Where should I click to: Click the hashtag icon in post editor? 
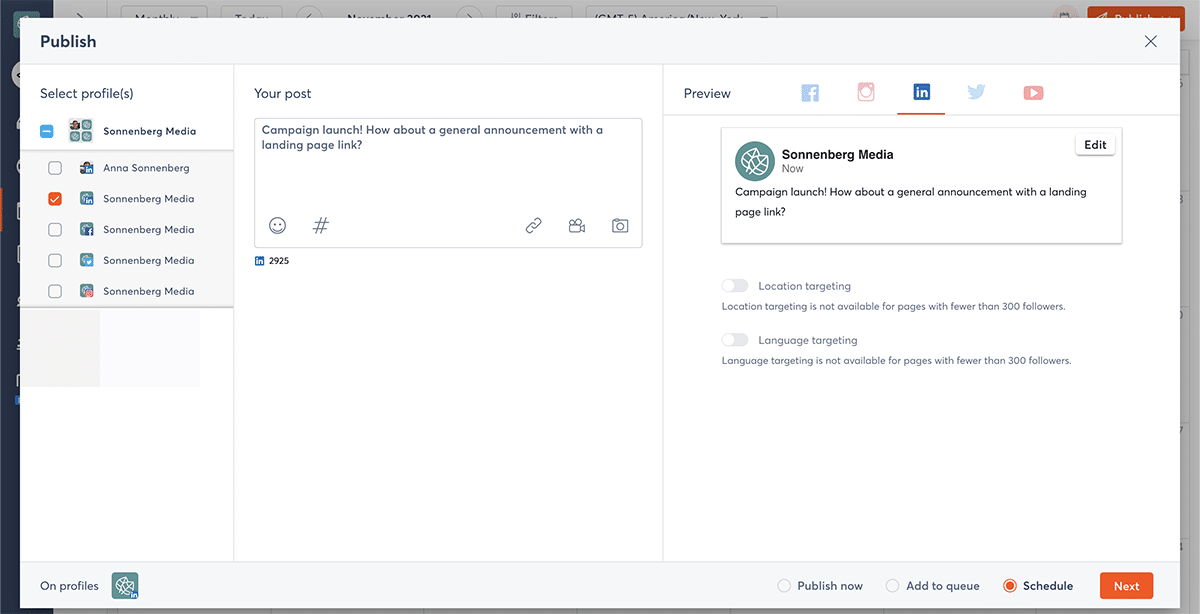click(320, 226)
